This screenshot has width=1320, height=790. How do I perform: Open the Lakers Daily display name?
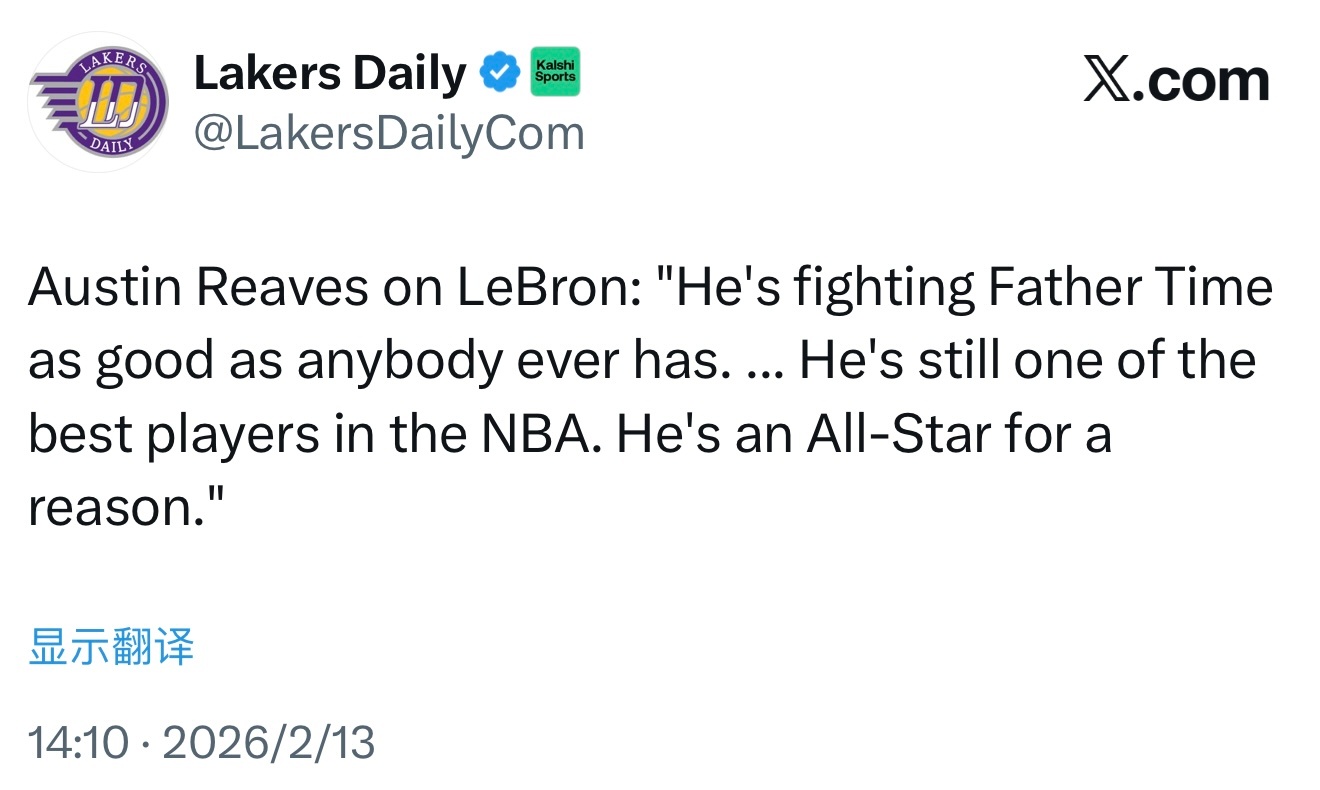coord(329,73)
